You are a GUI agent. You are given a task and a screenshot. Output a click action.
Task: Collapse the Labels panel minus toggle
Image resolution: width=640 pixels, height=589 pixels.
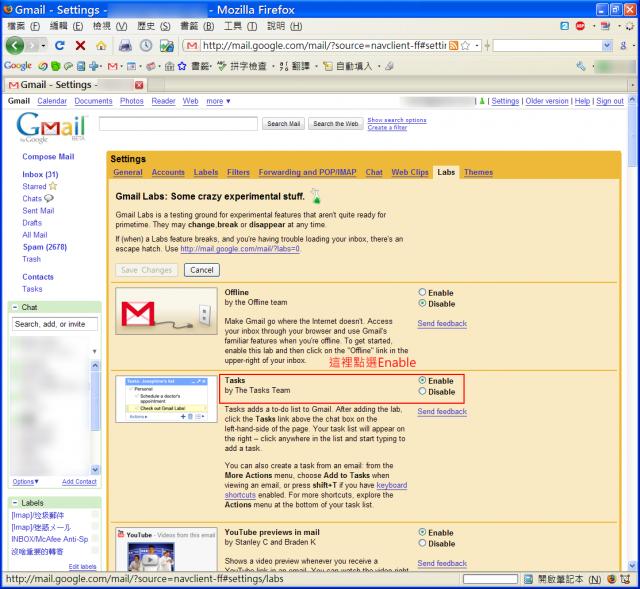coord(15,503)
